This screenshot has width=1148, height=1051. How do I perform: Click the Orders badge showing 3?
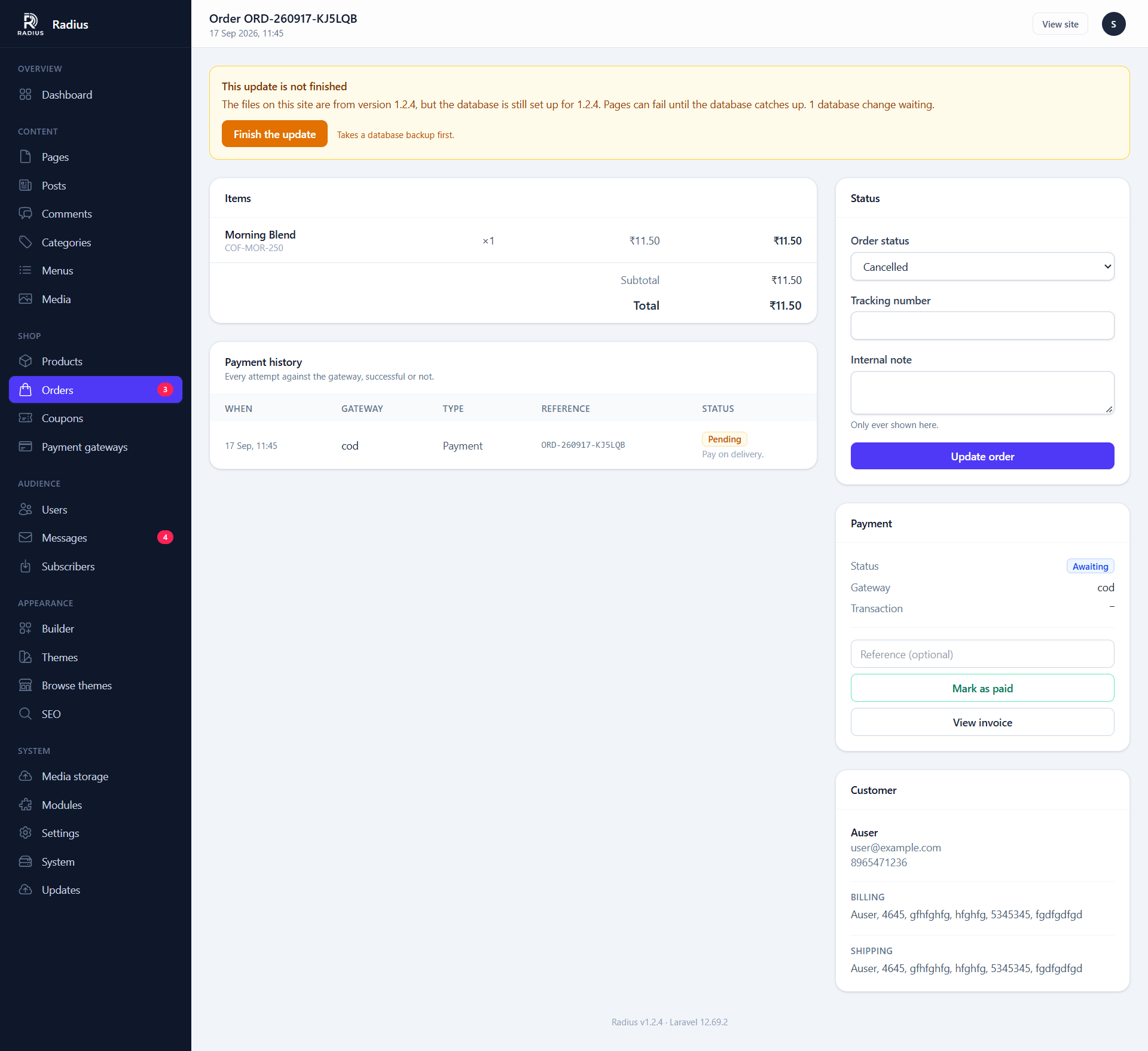165,389
